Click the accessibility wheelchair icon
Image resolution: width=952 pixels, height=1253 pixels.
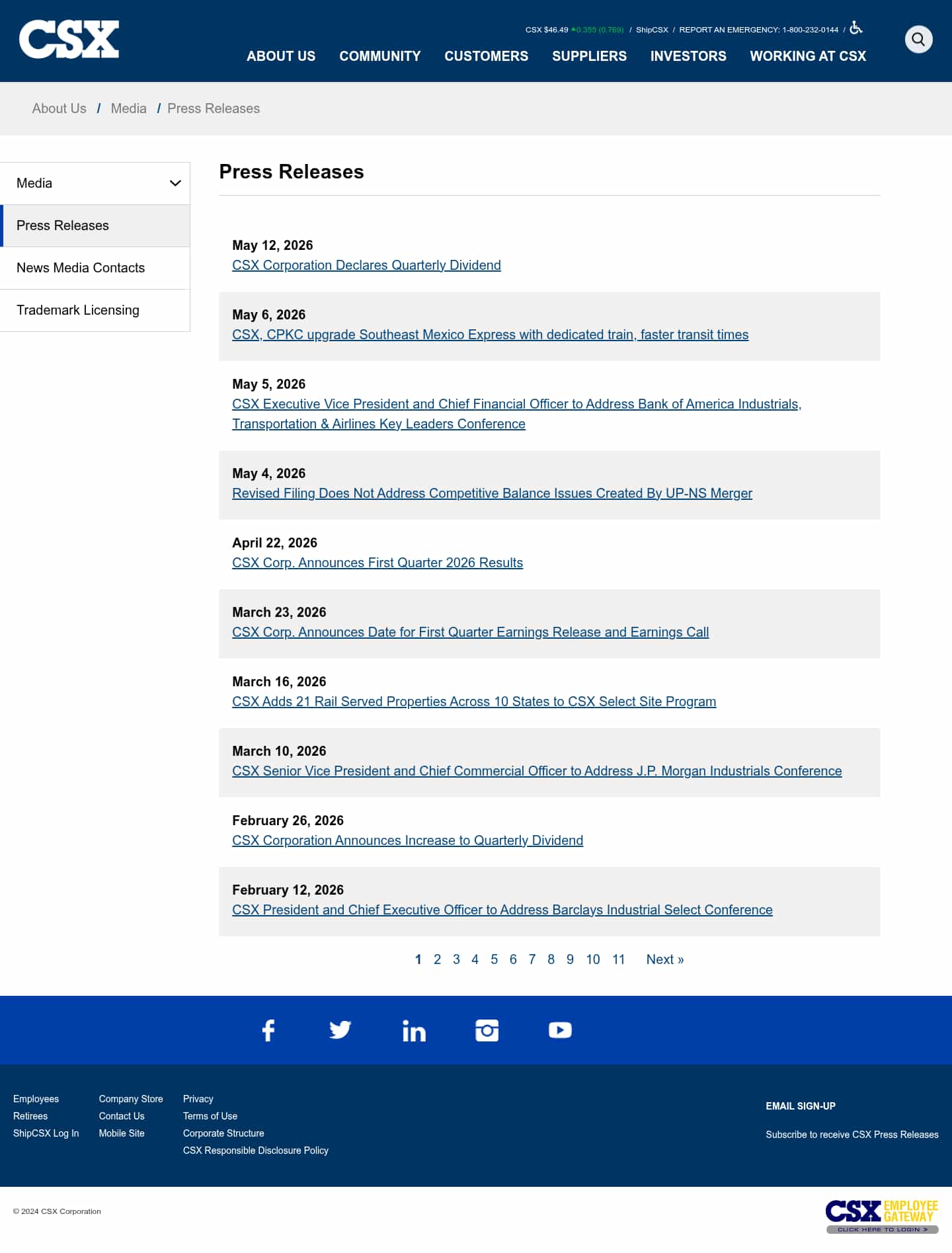(856, 28)
